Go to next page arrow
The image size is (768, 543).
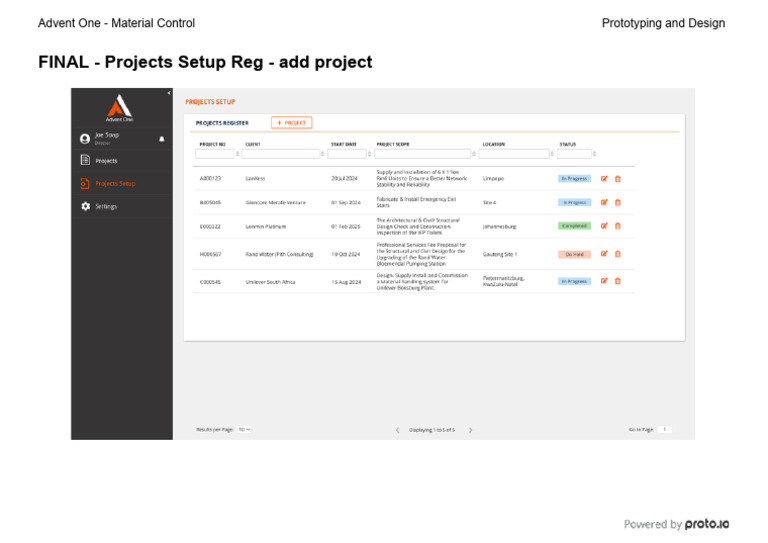(470, 430)
